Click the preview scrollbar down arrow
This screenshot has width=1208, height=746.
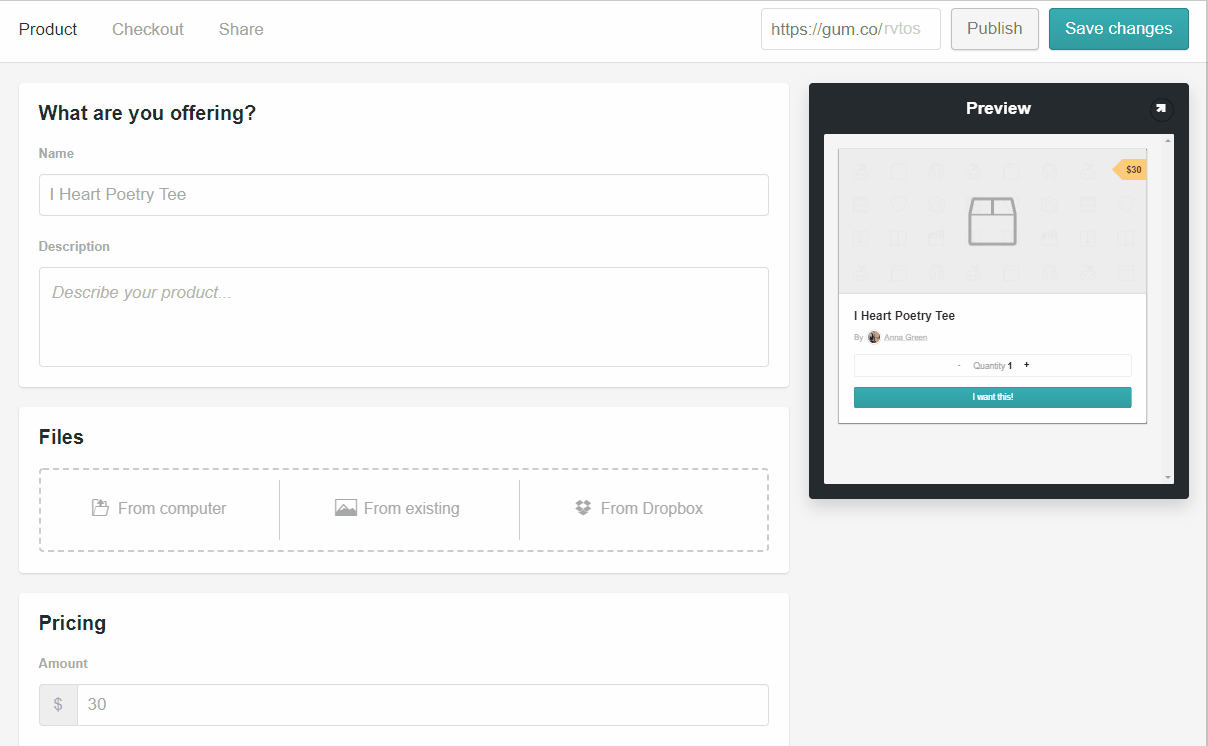tap(1169, 478)
